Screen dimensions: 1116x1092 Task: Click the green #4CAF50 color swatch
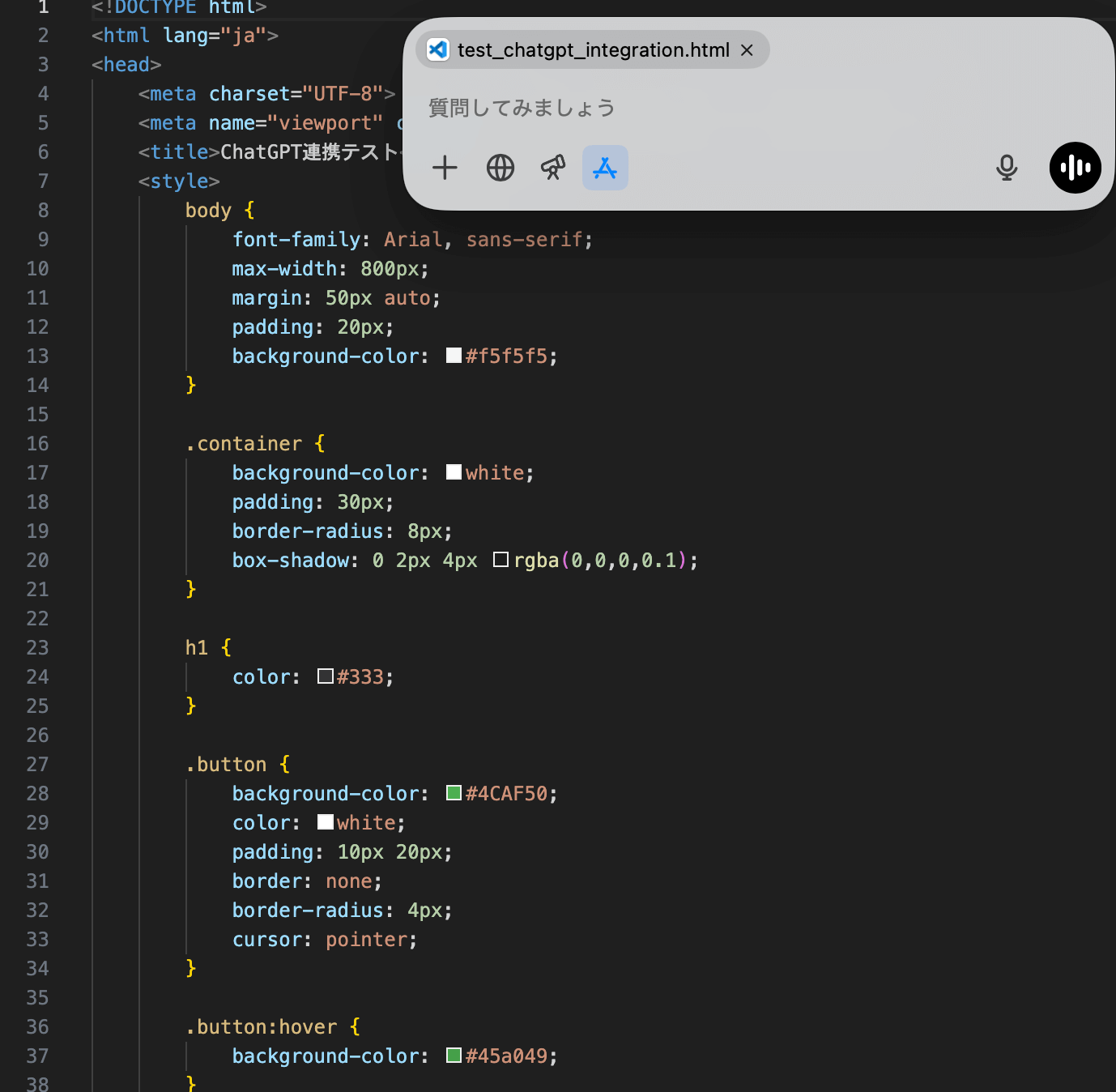[454, 793]
